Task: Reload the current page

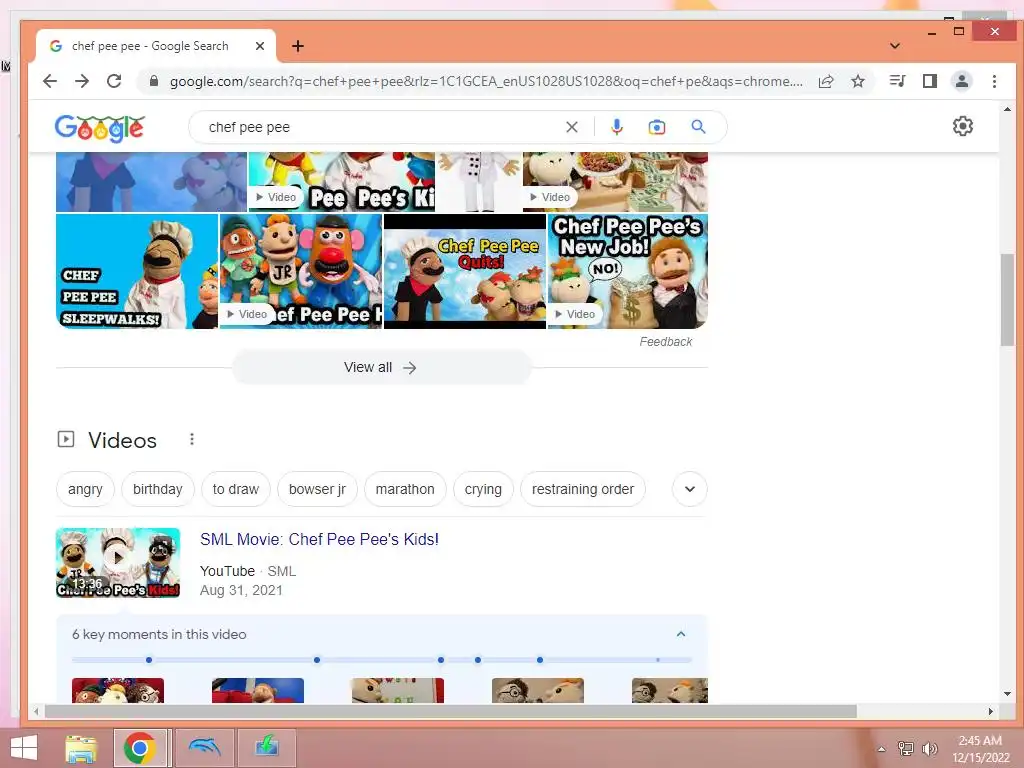Action: [114, 81]
